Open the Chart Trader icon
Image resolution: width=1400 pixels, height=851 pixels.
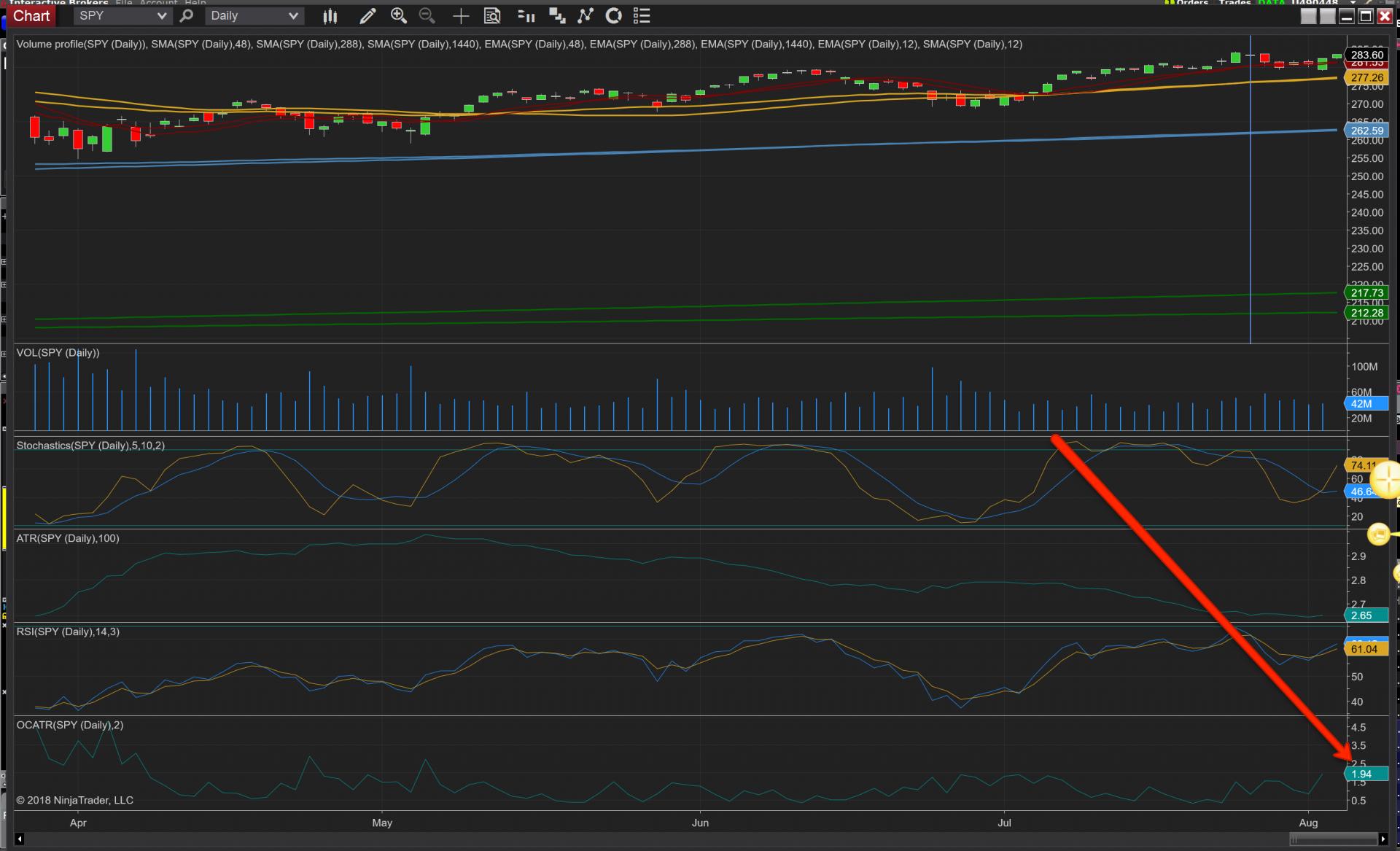pyautogui.click(x=526, y=16)
